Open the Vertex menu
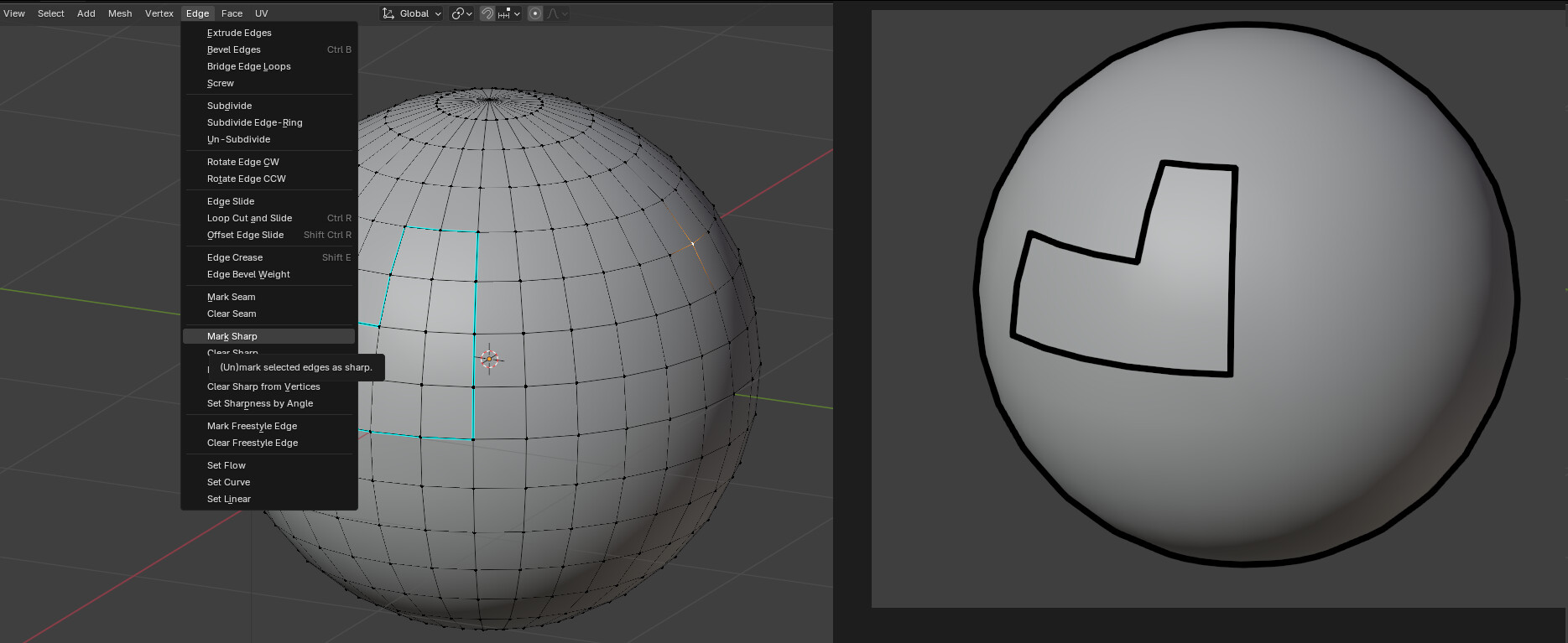Screen dimensions: 1568x643 (x=159, y=13)
